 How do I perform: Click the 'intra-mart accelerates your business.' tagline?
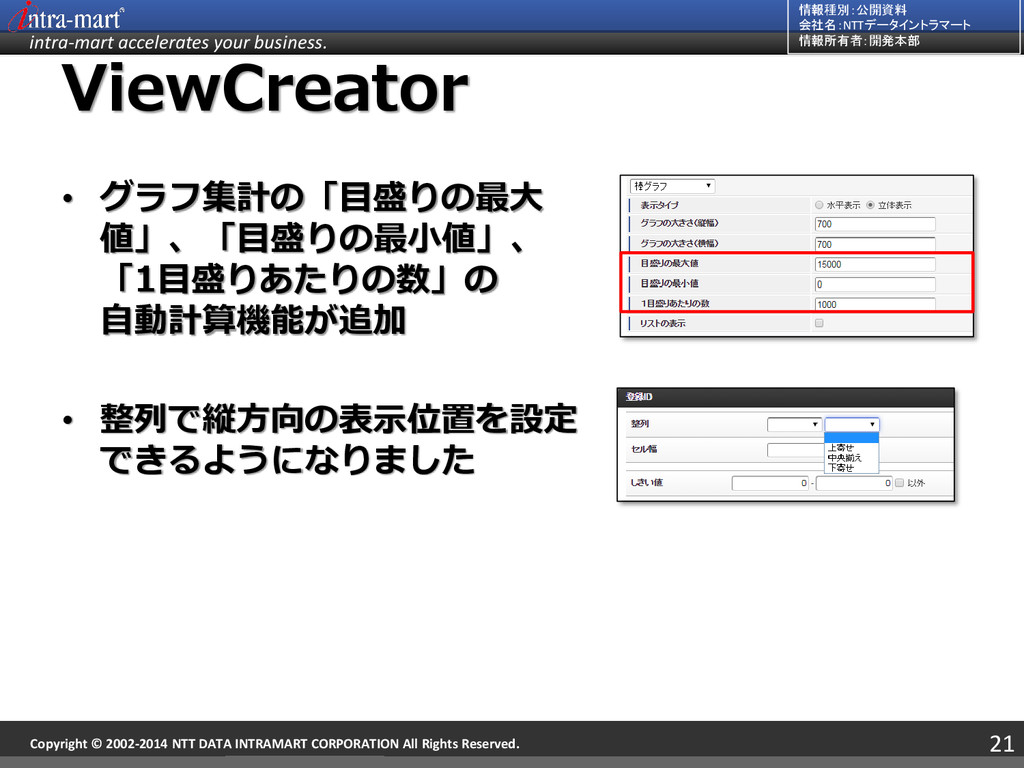[178, 42]
